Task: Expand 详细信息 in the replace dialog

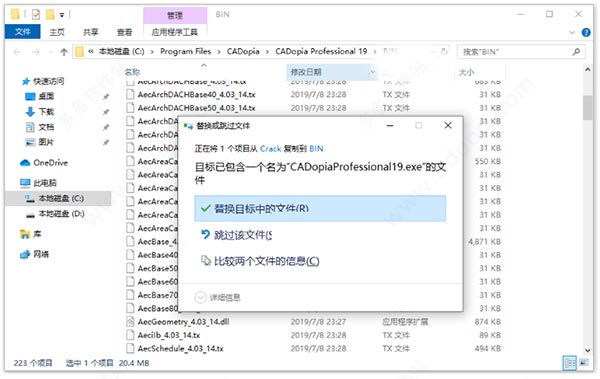Action: [217, 297]
